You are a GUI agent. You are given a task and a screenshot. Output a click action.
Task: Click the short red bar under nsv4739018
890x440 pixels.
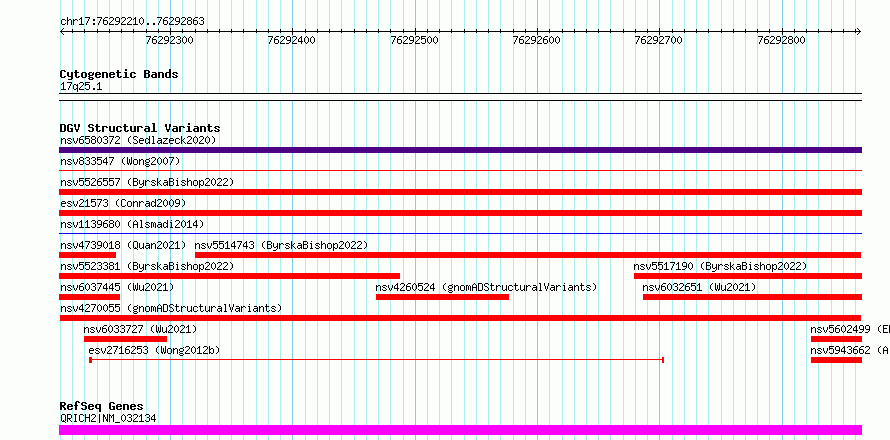[x=87, y=255]
